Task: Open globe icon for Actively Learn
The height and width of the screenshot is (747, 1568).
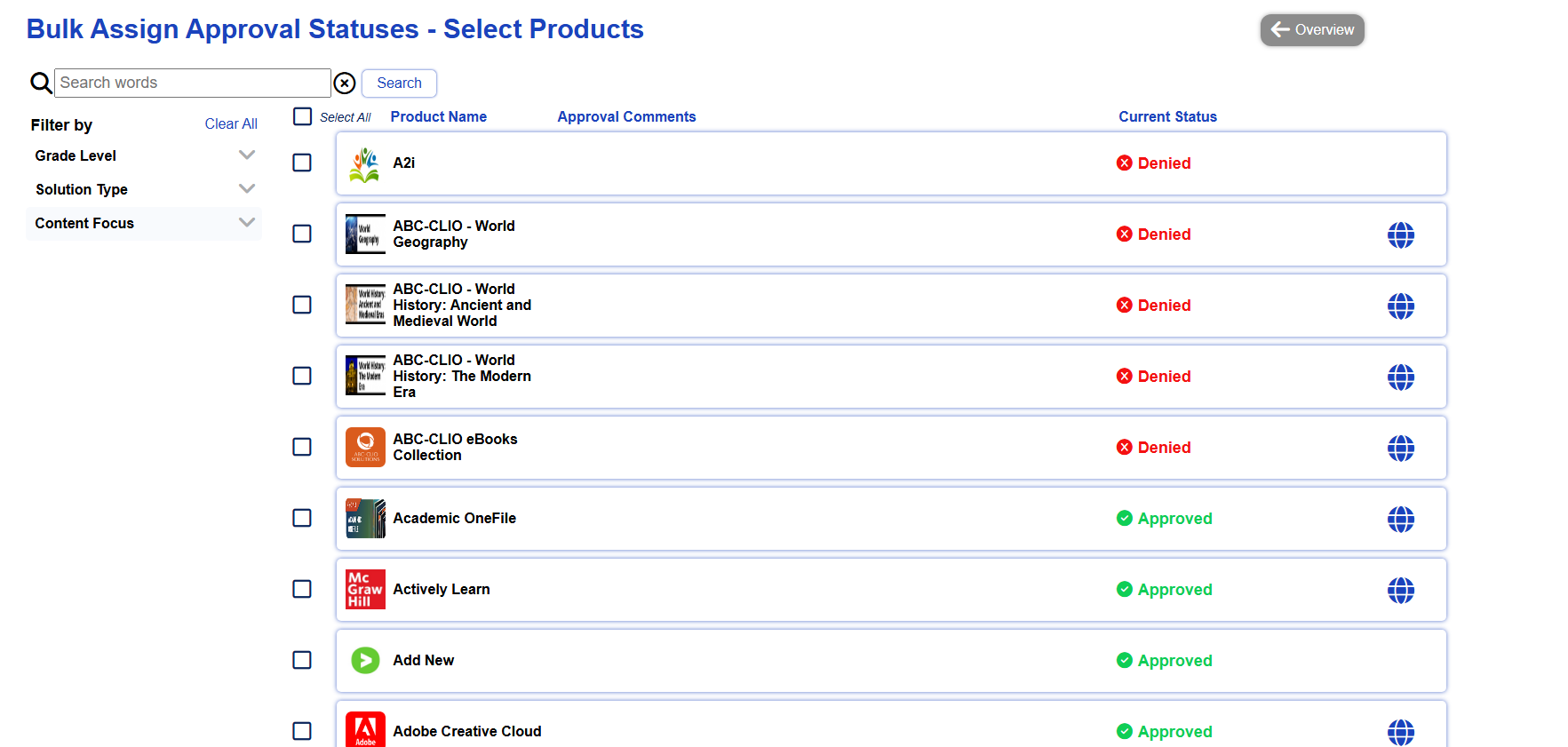Action: [1401, 590]
